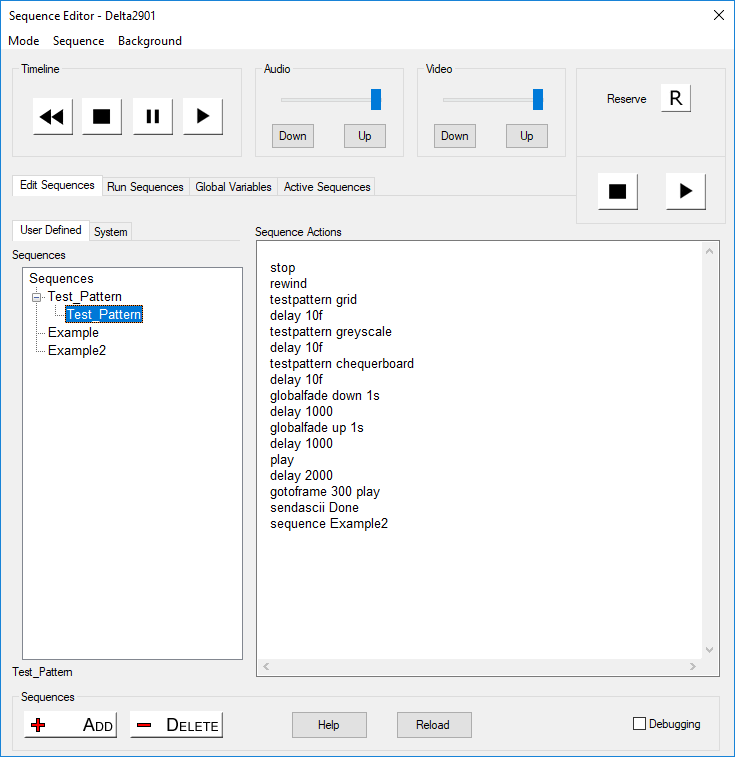Delete the selected sequence with the minus button

[x=176, y=725]
